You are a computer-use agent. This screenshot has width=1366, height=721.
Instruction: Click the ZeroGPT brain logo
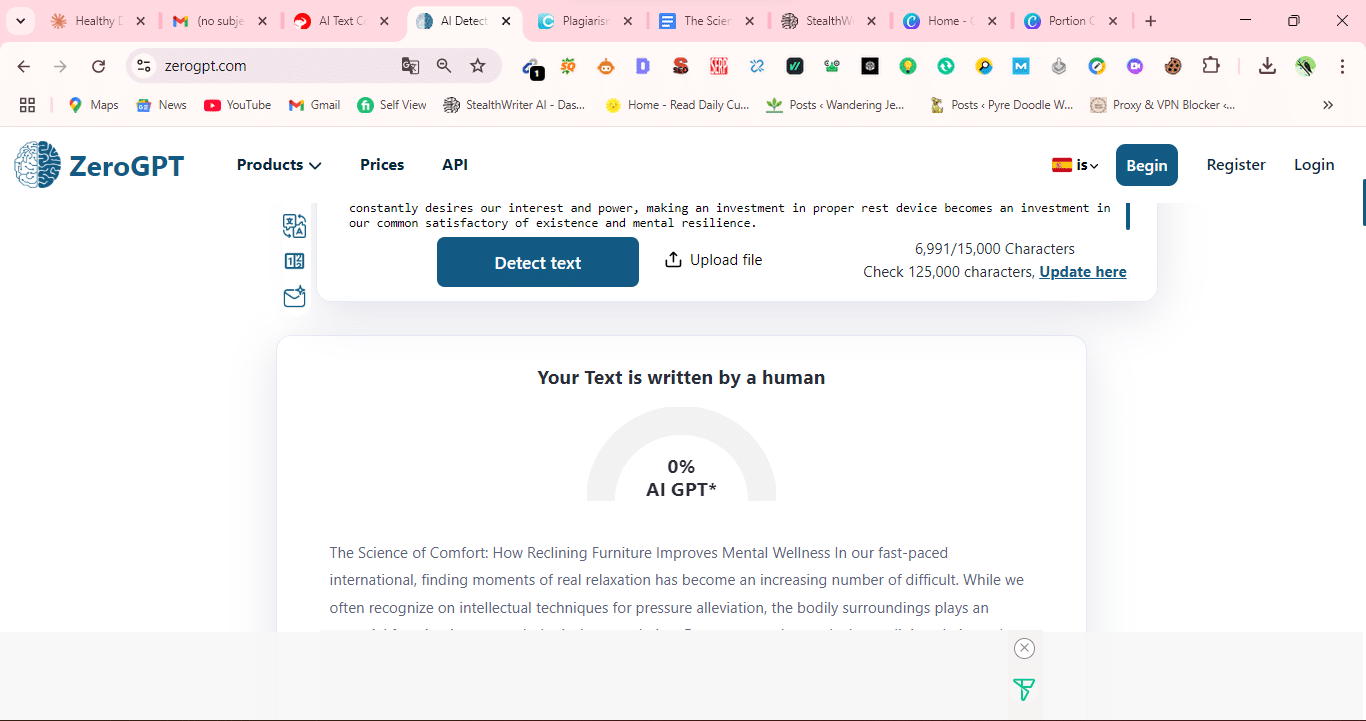(37, 165)
